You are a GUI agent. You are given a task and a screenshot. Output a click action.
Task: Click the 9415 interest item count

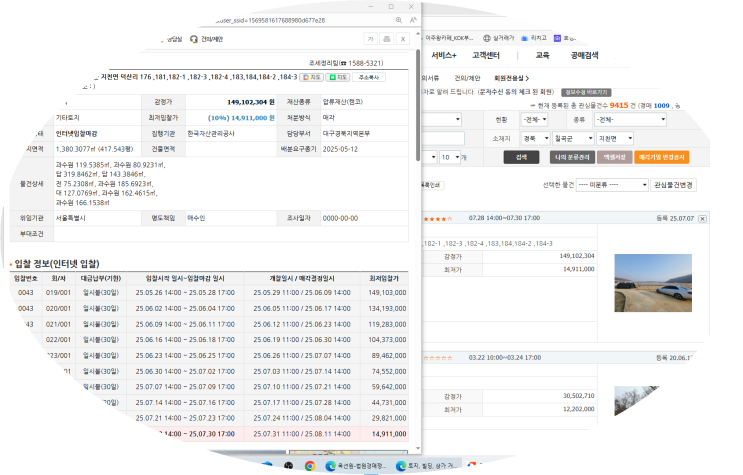(619, 105)
